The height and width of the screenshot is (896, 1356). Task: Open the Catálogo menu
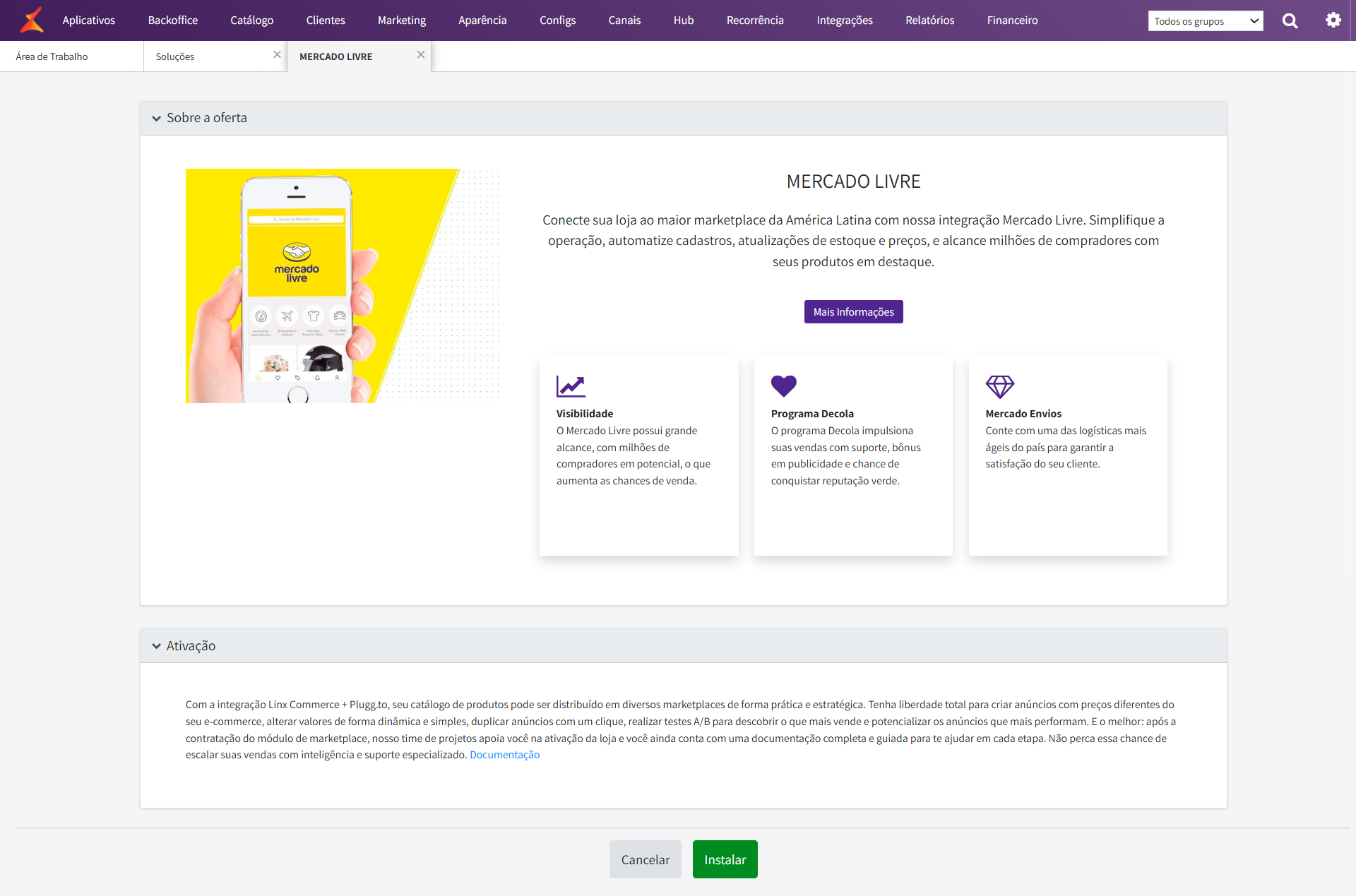[x=251, y=20]
